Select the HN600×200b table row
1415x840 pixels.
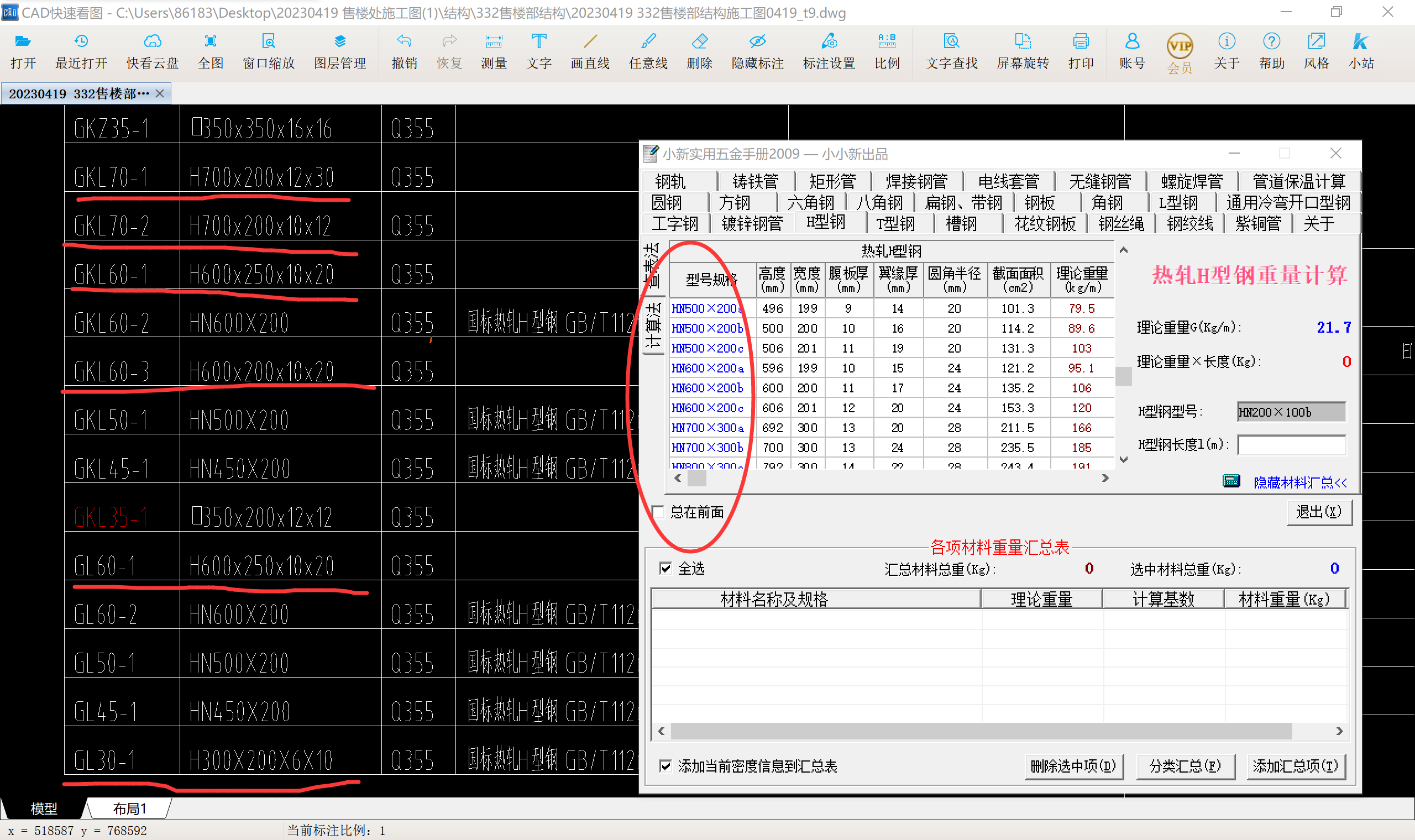892,388
